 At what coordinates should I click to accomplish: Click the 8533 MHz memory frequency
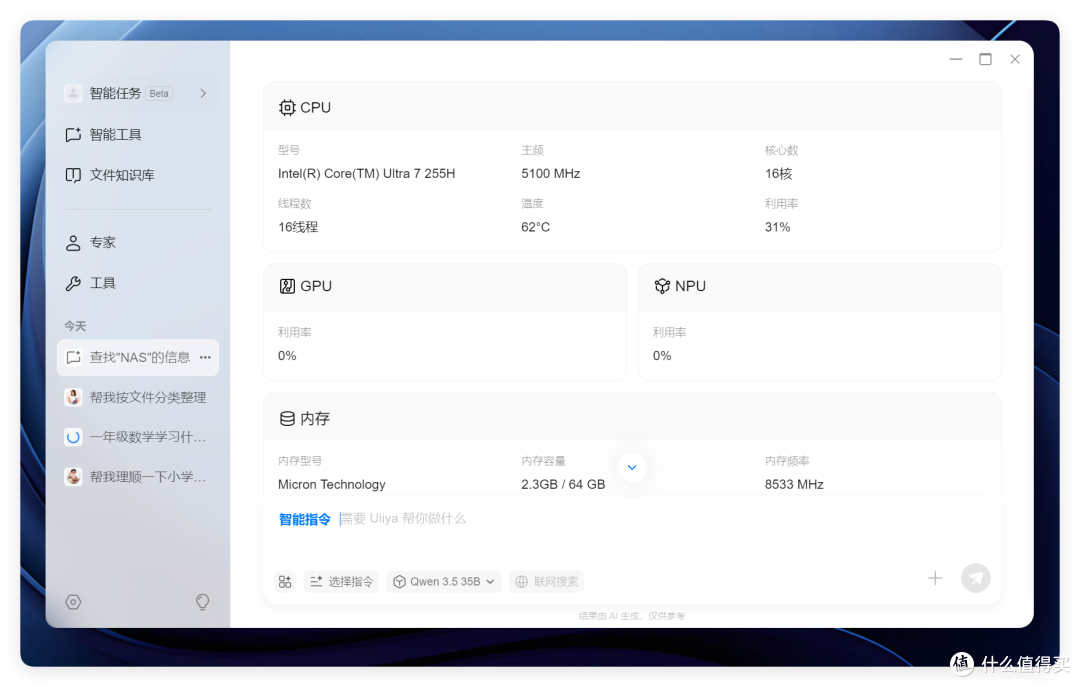793,484
